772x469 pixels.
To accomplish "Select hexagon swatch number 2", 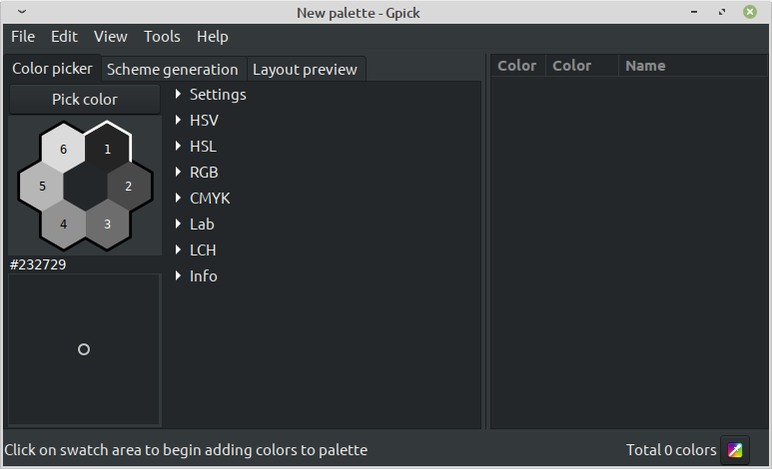I will [129, 187].
